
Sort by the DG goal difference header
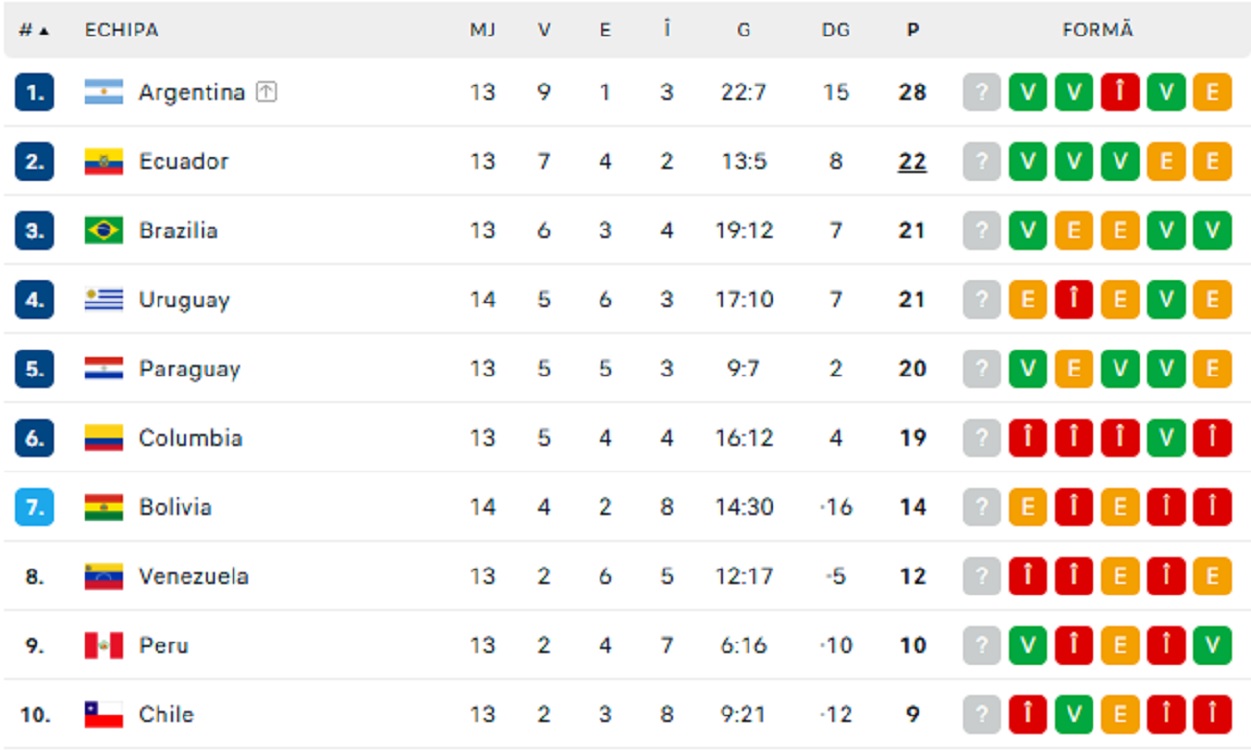pos(835,30)
